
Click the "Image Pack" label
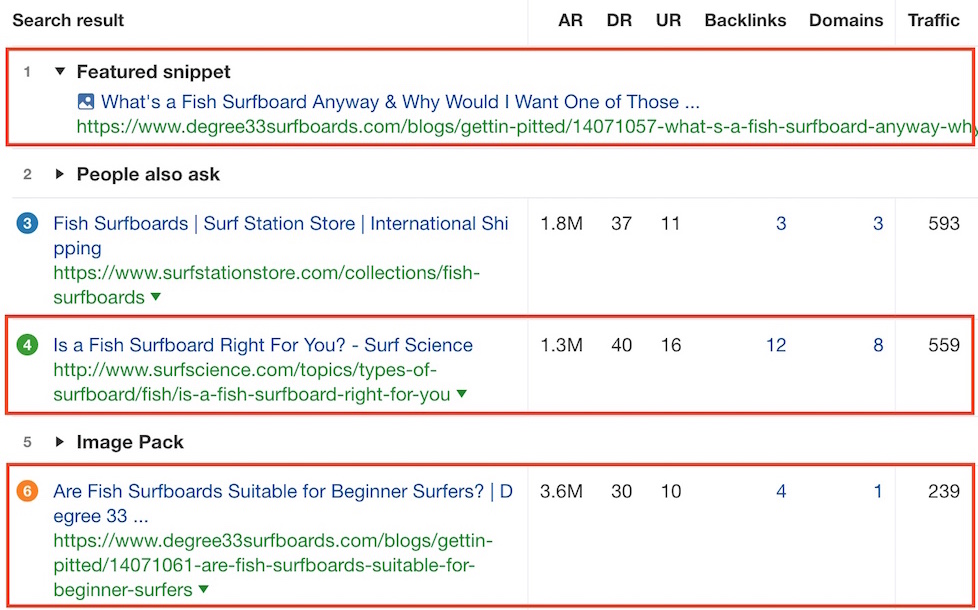click(x=130, y=442)
